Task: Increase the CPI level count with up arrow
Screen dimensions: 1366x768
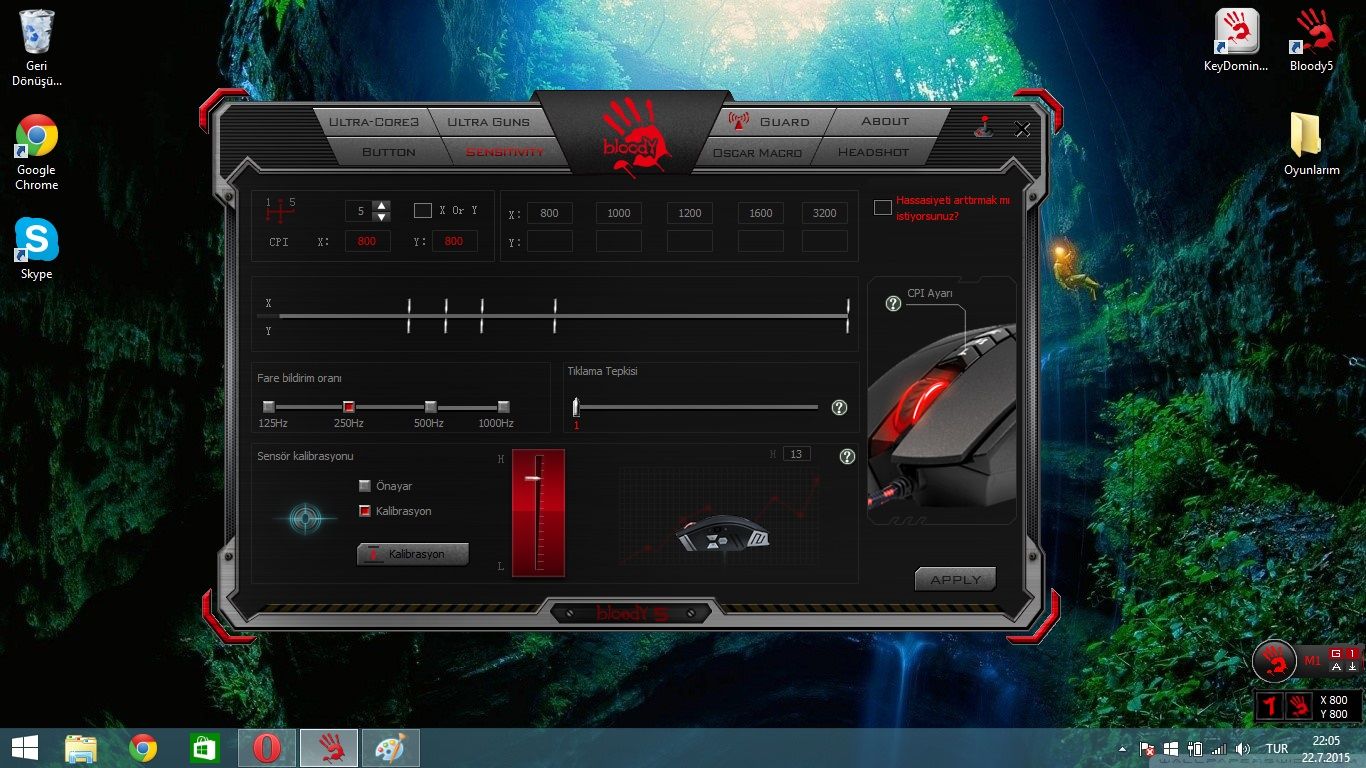Action: pos(381,206)
